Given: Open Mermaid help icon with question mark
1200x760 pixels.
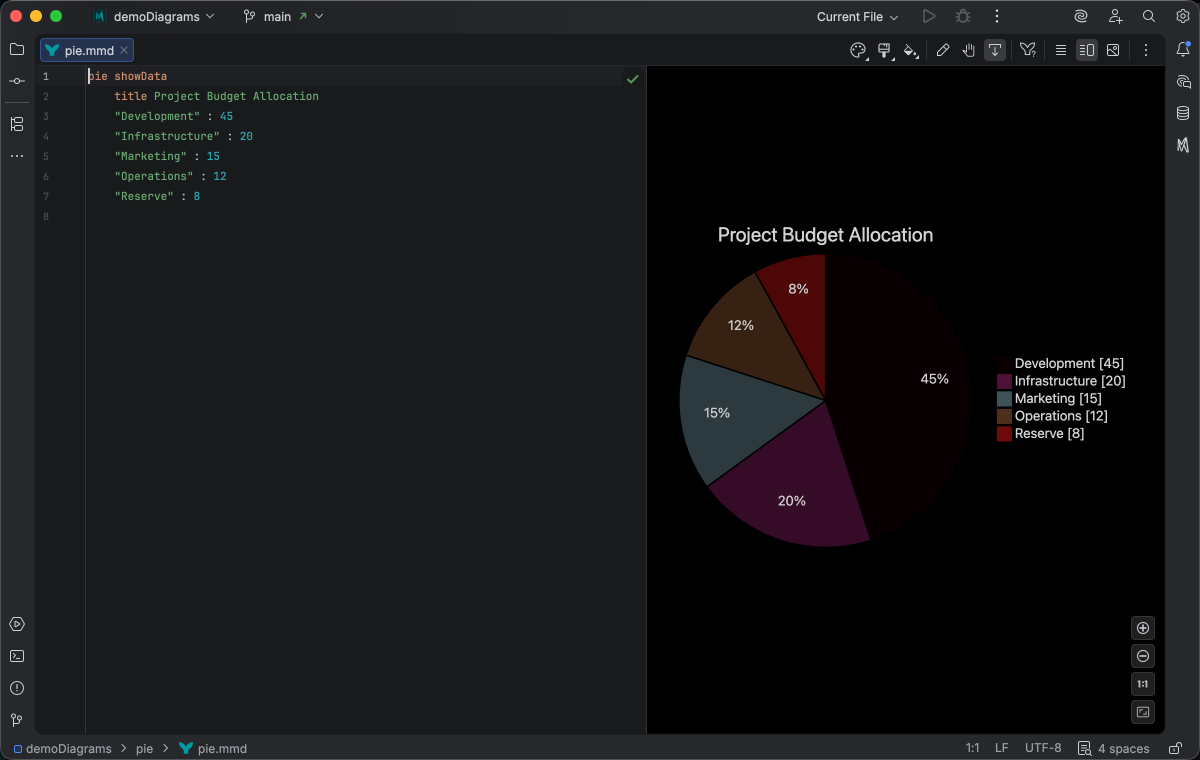Looking at the screenshot, I should (1028, 50).
